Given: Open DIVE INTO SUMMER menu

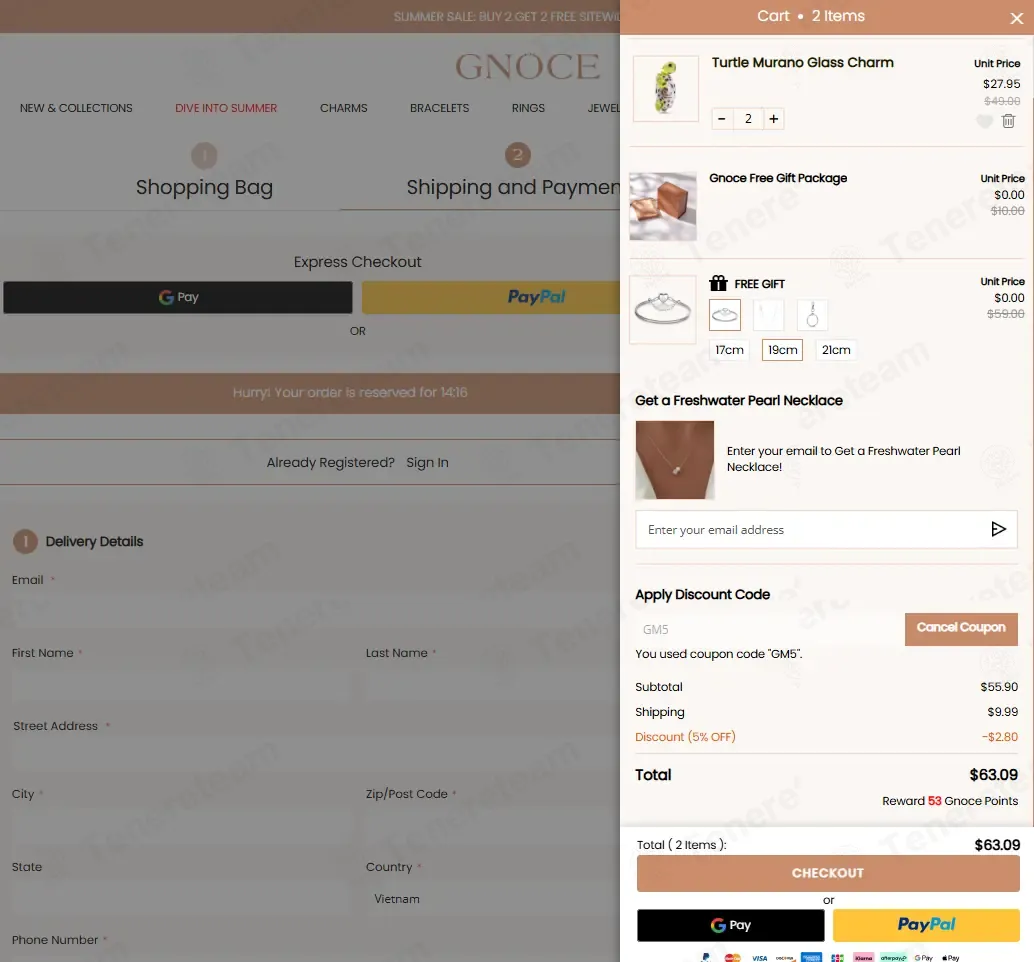Looking at the screenshot, I should coord(226,108).
